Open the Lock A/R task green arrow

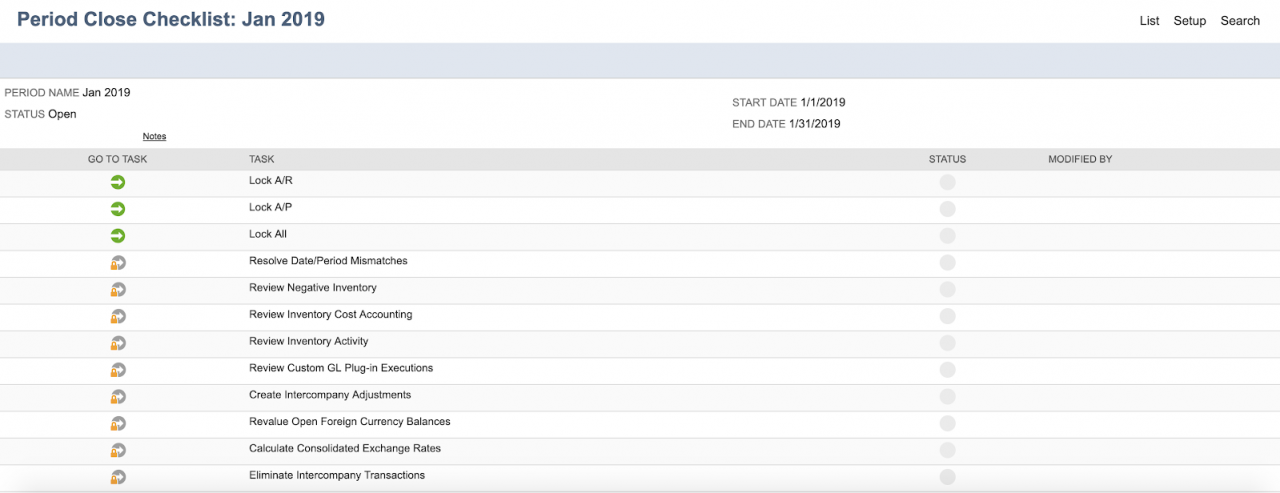(118, 182)
